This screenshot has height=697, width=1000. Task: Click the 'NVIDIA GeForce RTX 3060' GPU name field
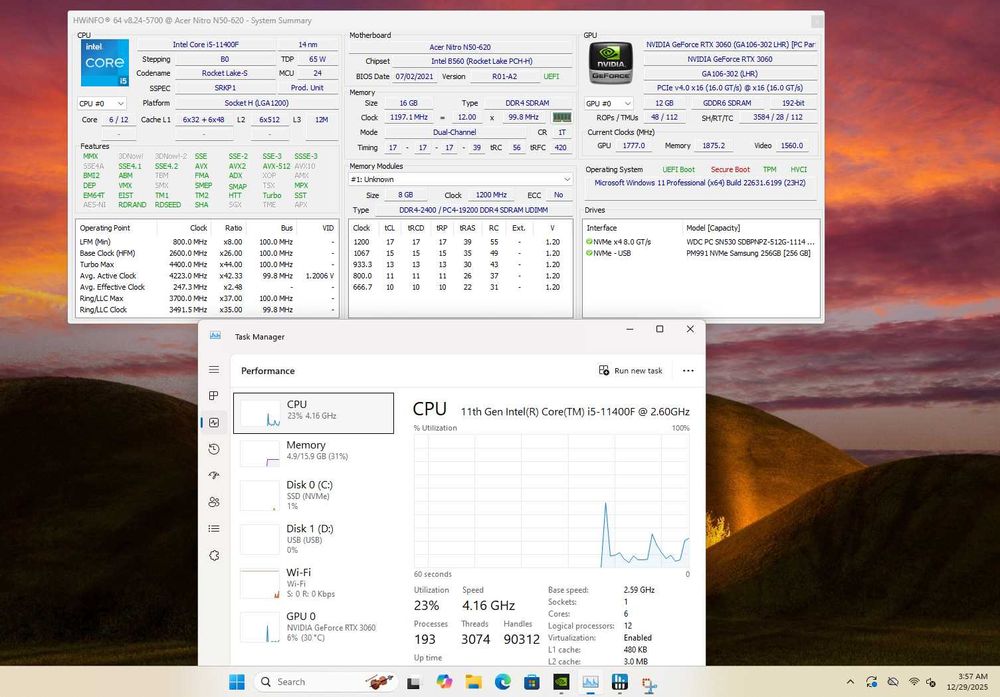pyautogui.click(x=730, y=59)
